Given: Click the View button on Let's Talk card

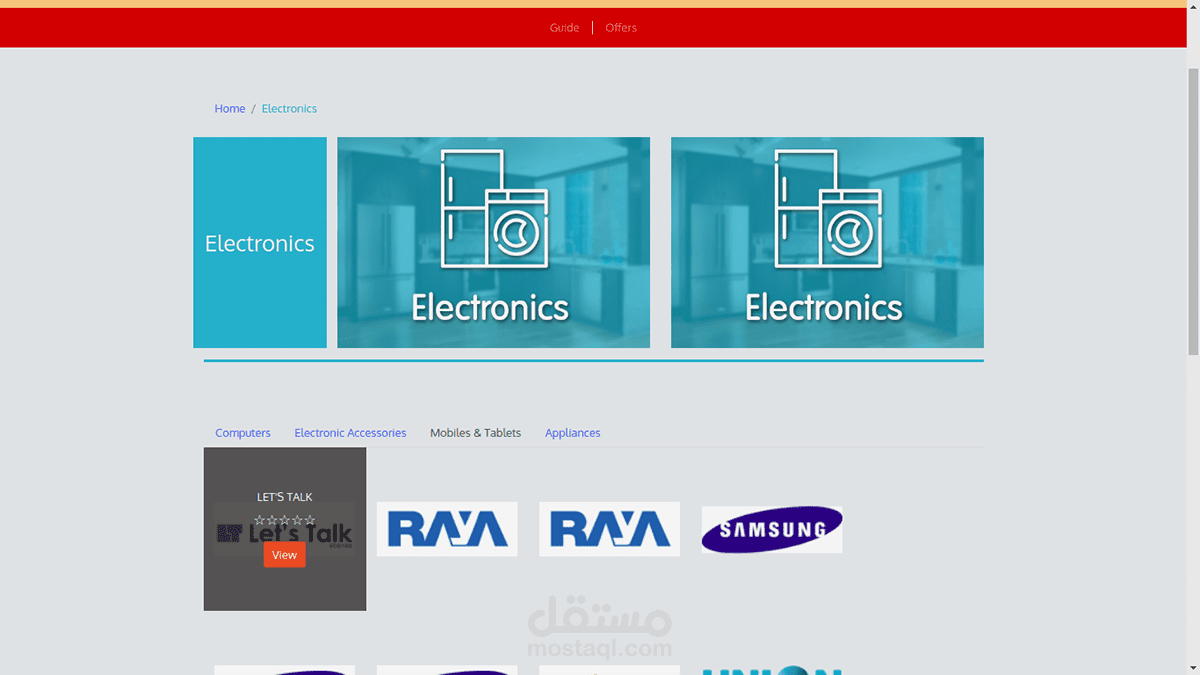Looking at the screenshot, I should click(285, 555).
